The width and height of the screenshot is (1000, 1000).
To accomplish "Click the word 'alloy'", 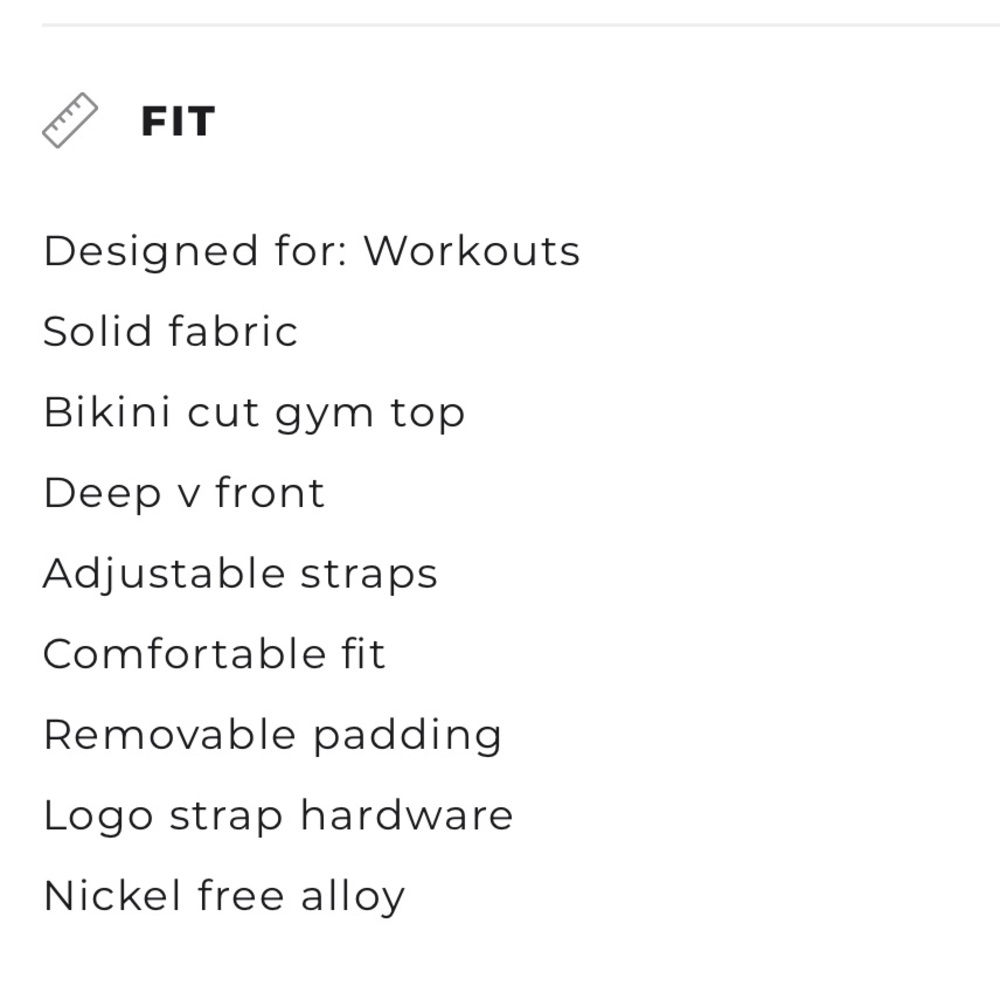I will pyautogui.click(x=353, y=897).
